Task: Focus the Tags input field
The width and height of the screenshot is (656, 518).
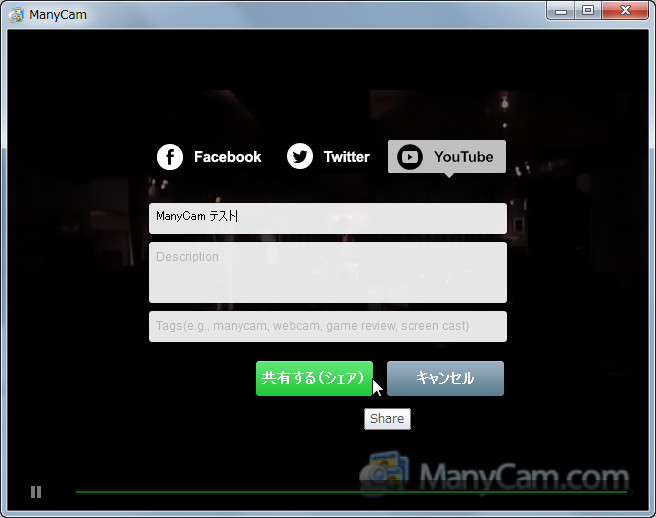Action: pos(328,326)
